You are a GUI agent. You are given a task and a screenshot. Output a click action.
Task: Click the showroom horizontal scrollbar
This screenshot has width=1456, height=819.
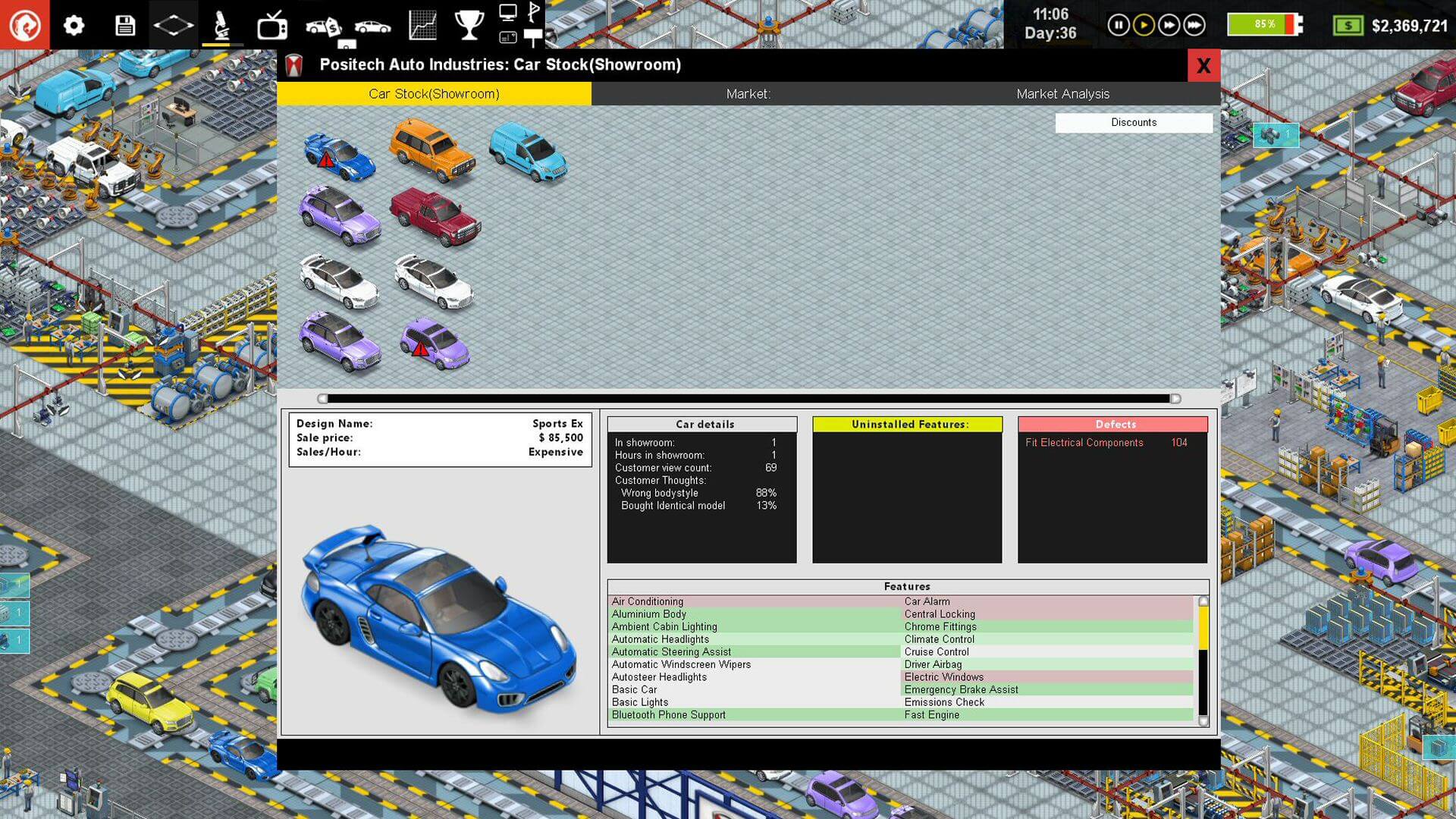point(748,399)
